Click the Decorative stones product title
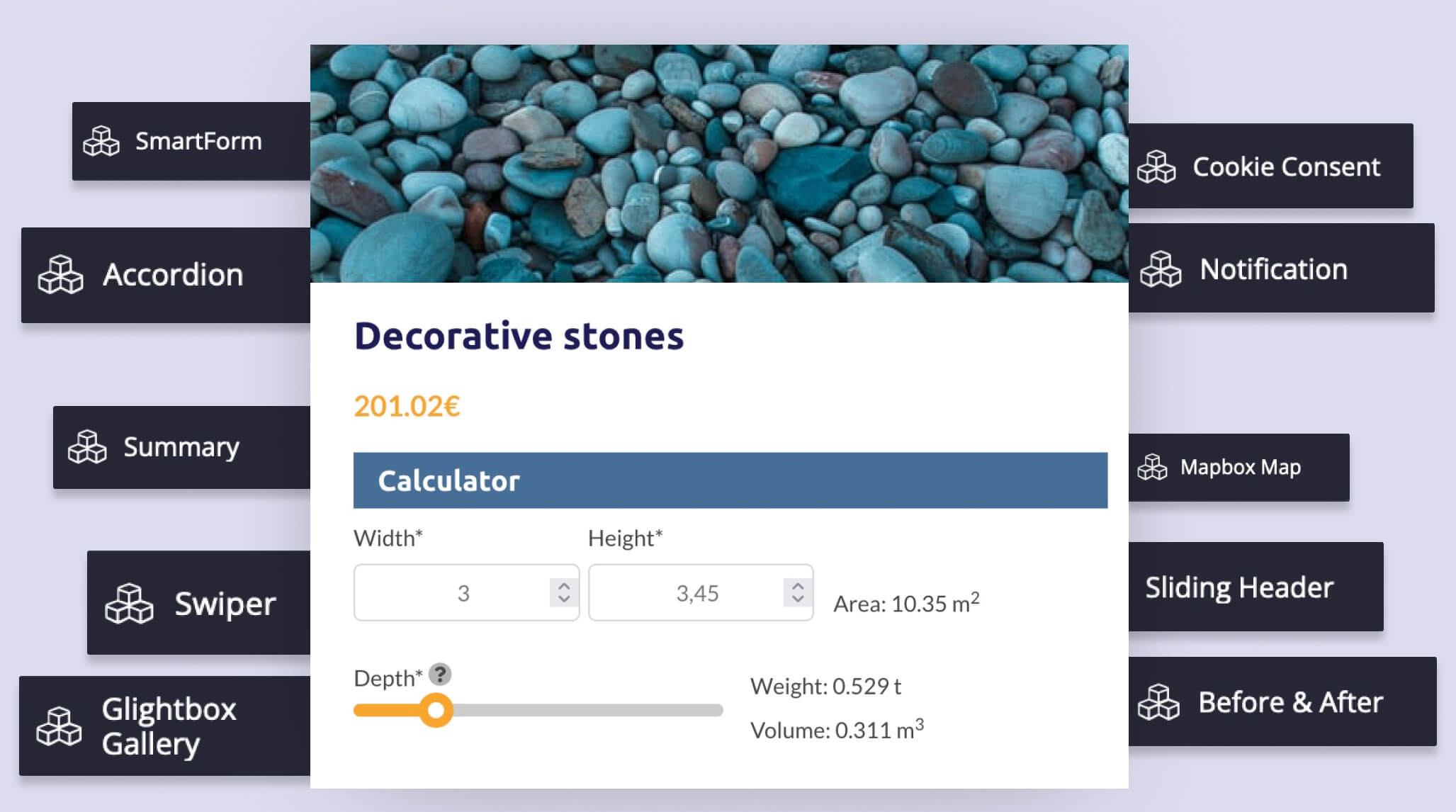 [519, 336]
